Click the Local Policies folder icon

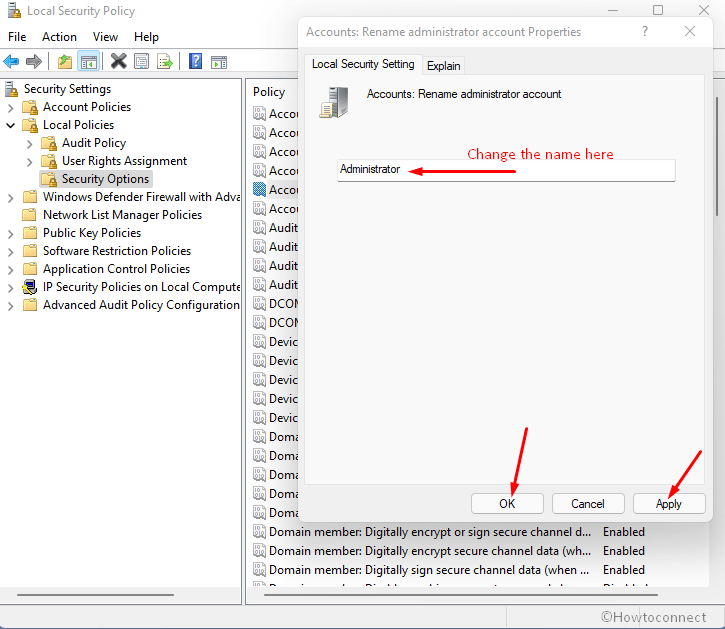click(x=30, y=125)
